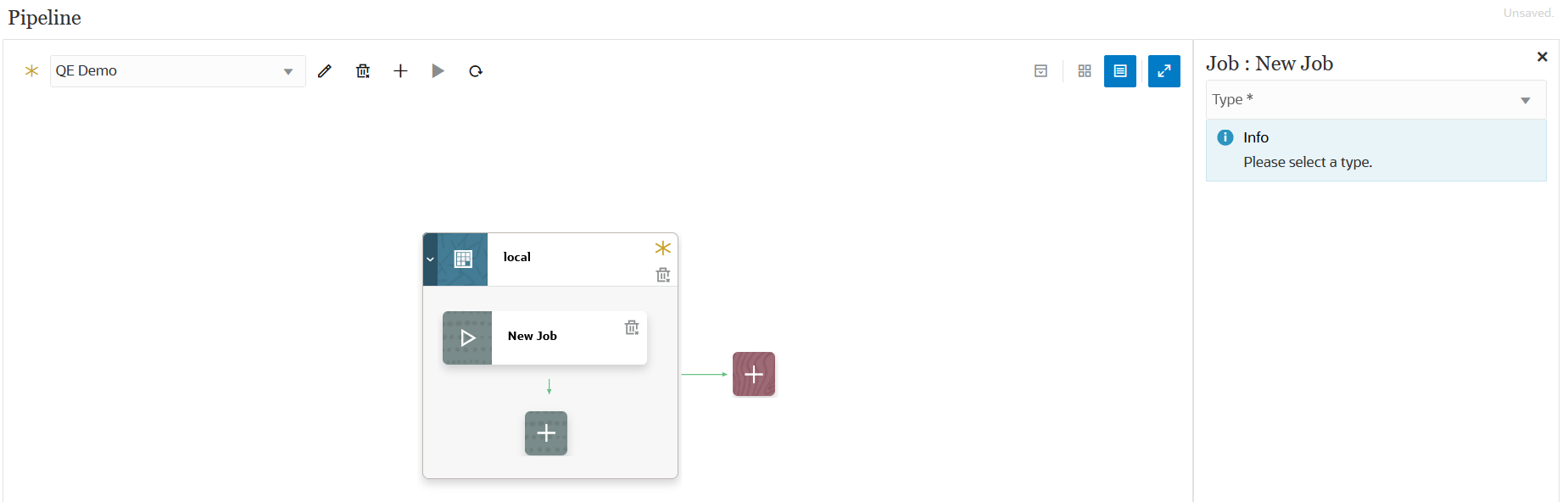
Task: Add a new stage with the maroon plus tile
Action: (754, 374)
